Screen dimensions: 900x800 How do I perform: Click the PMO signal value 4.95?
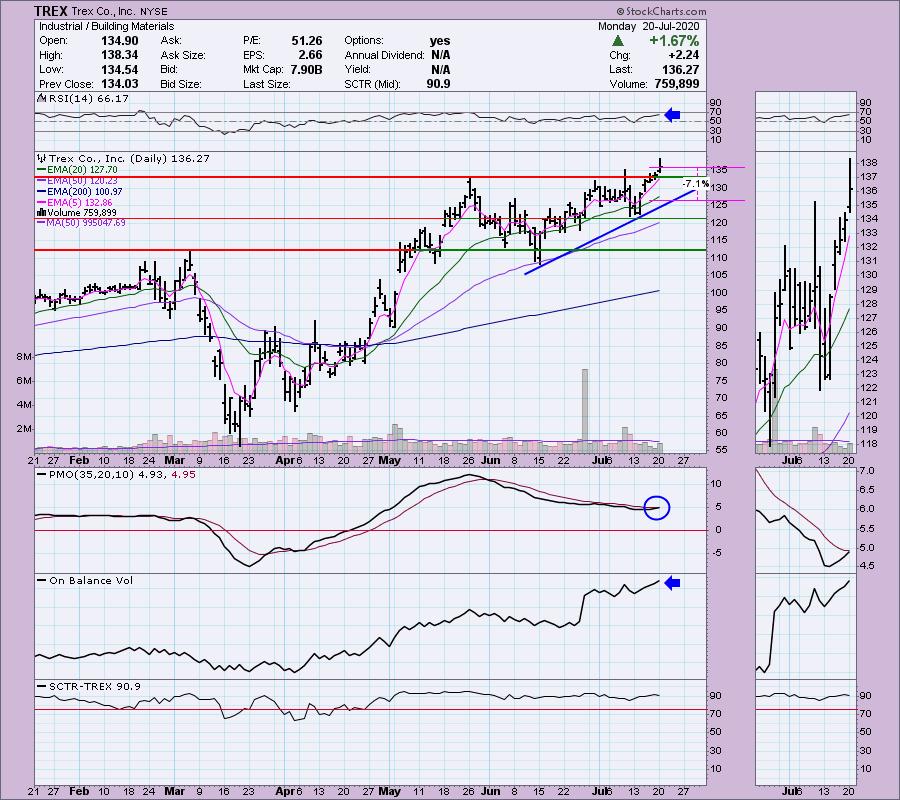[184, 475]
